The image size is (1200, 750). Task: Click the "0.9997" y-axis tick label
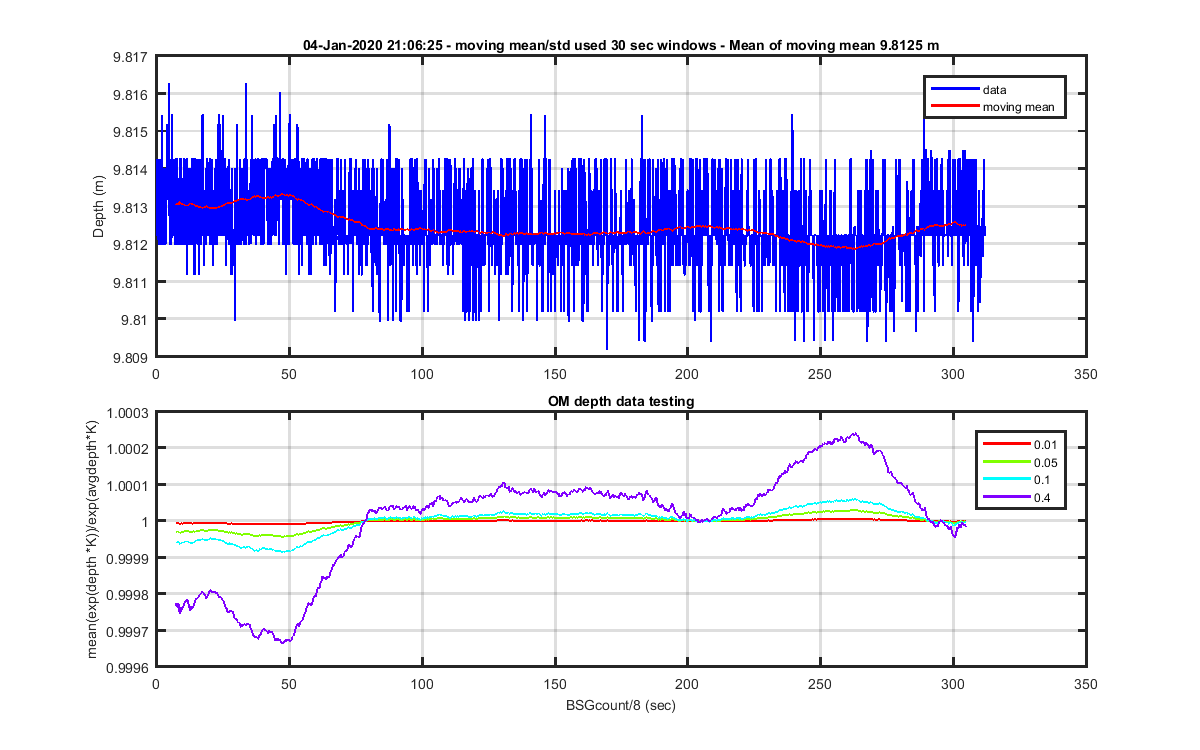click(128, 631)
